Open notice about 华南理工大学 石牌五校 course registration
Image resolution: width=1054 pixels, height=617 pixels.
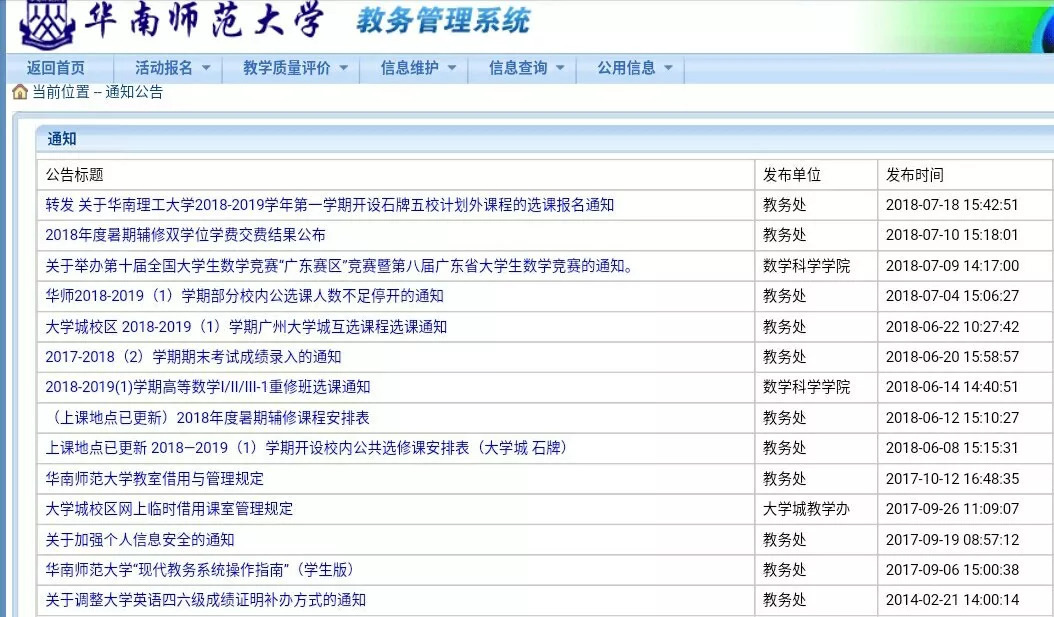pos(329,205)
